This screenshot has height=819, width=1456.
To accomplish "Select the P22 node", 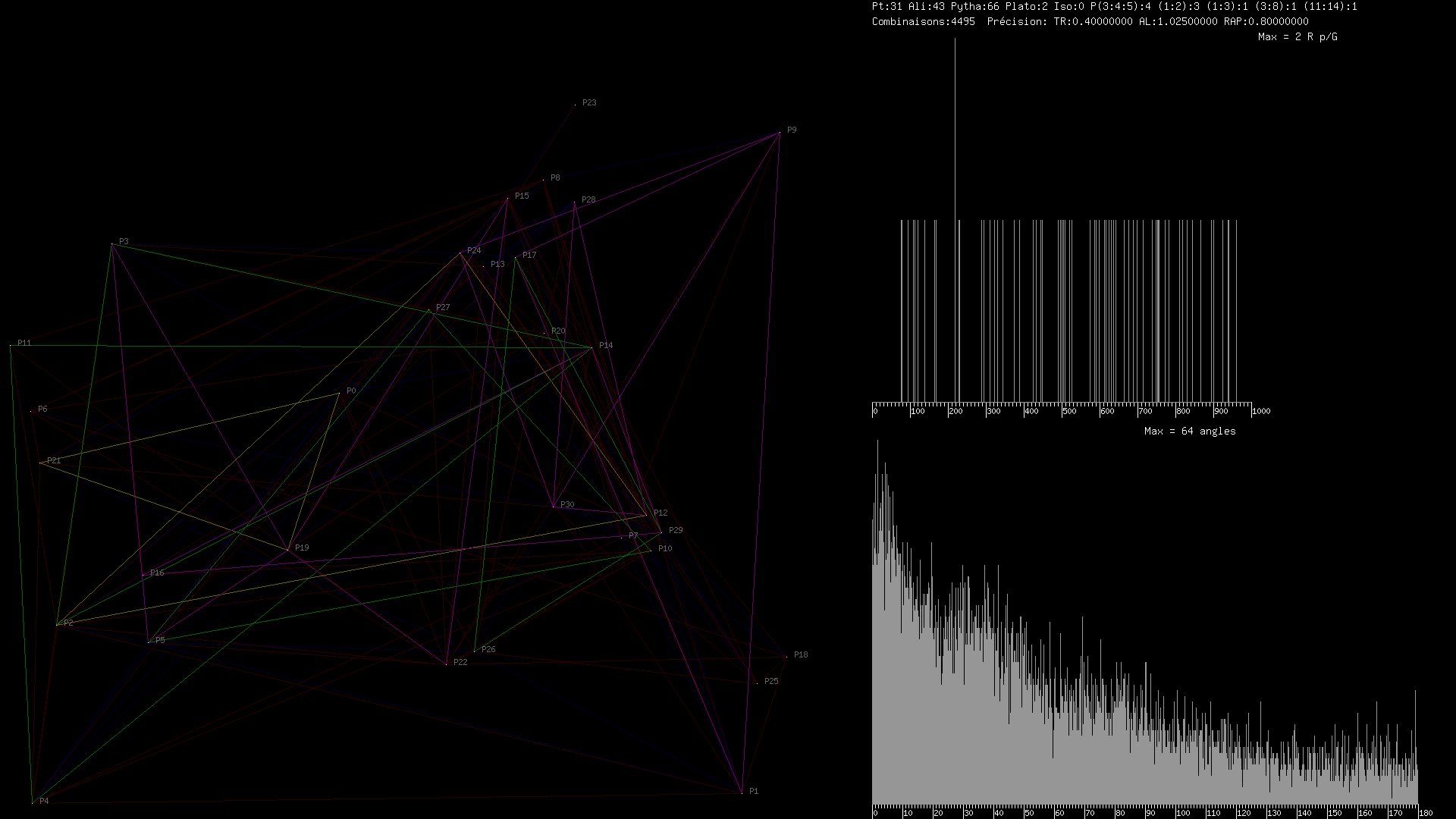I will pyautogui.click(x=447, y=664).
